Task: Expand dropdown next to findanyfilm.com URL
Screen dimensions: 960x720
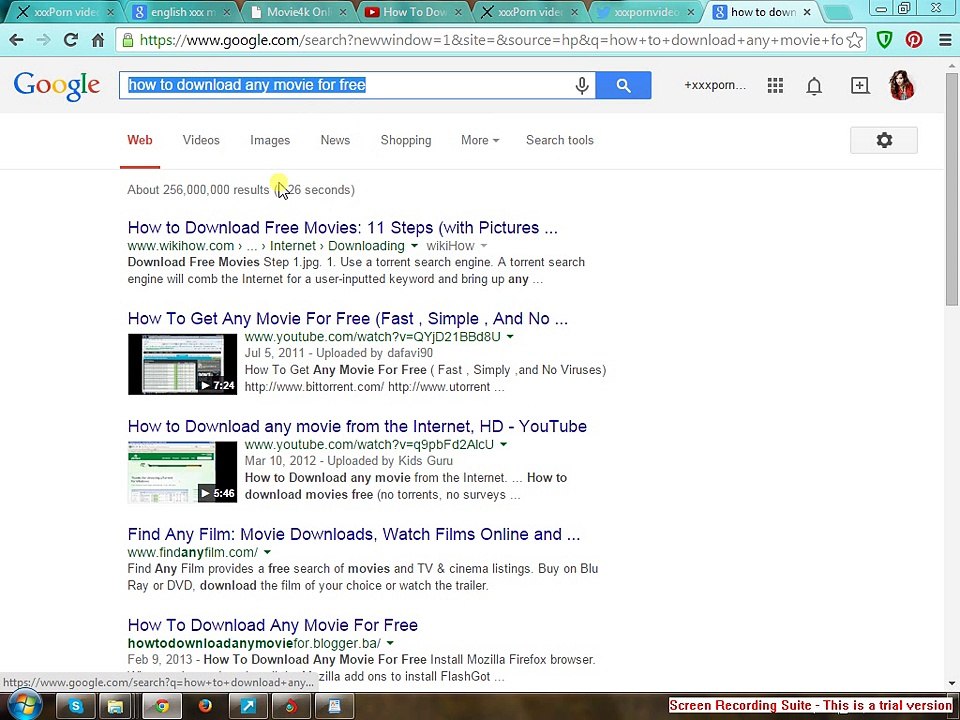Action: [x=267, y=552]
